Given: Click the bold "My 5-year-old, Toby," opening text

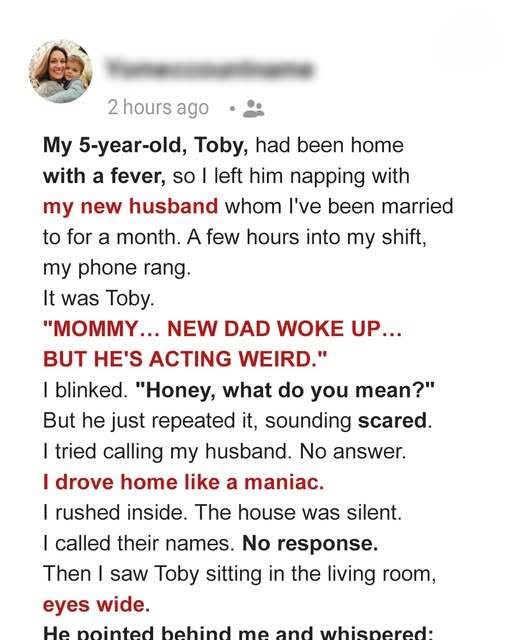Looking at the screenshot, I should tap(146, 145).
